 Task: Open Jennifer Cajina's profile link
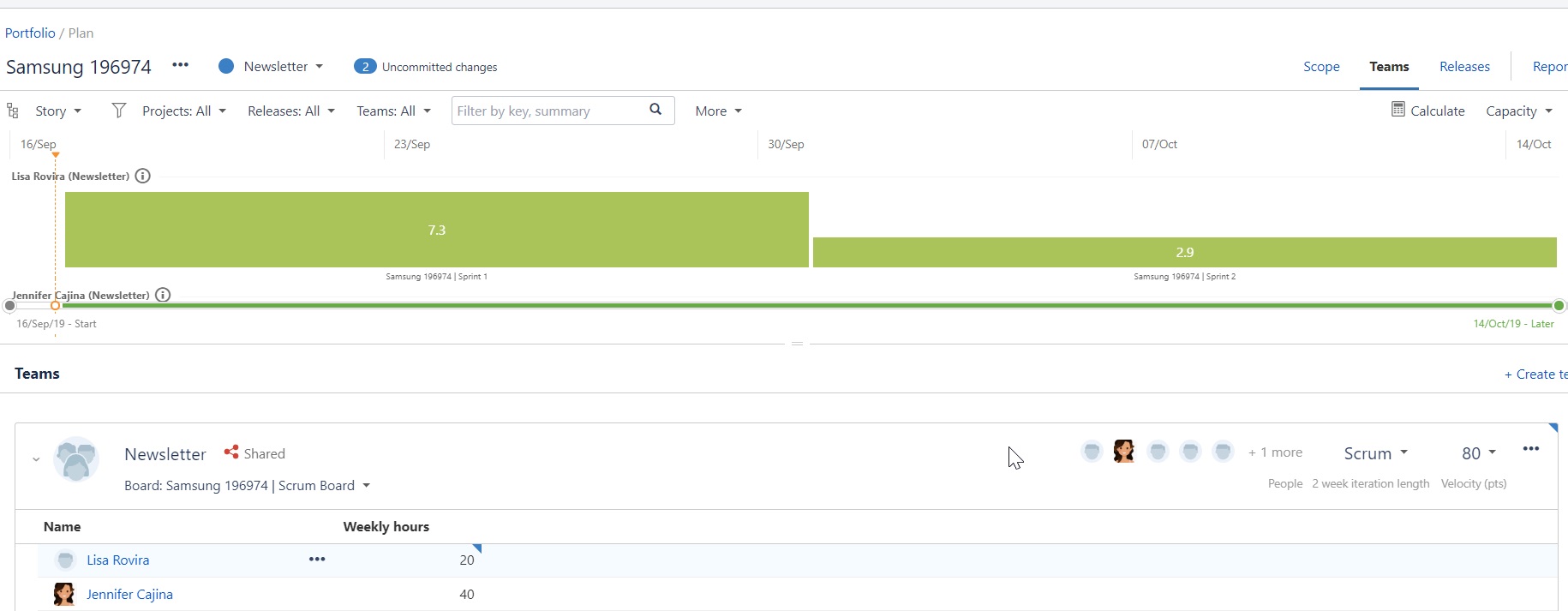pos(129,595)
